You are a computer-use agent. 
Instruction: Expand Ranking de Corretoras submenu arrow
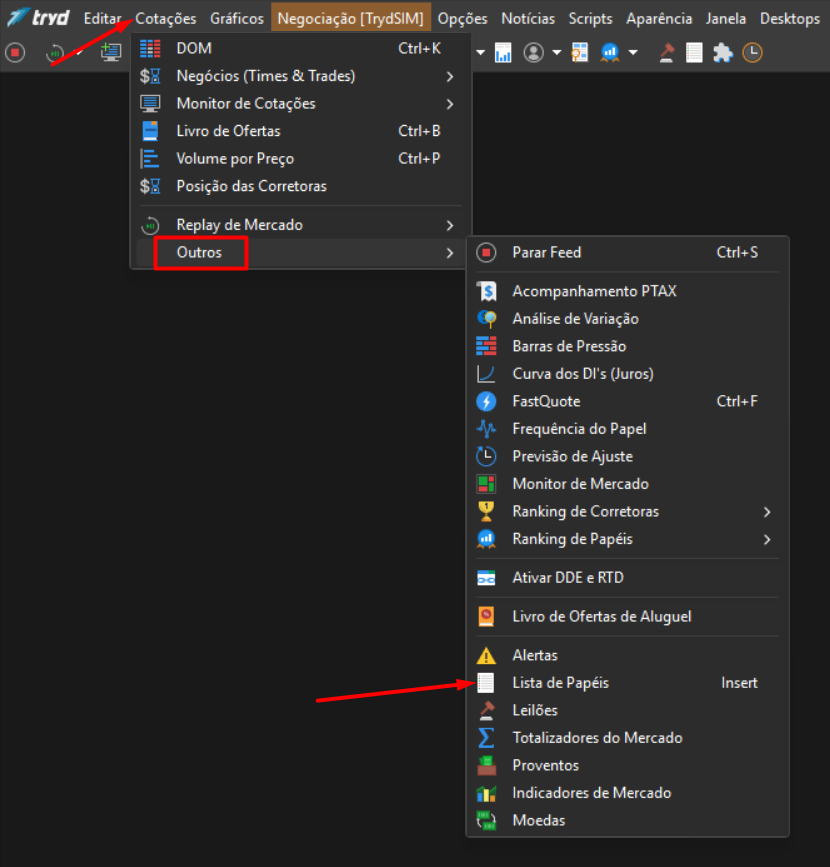767,512
